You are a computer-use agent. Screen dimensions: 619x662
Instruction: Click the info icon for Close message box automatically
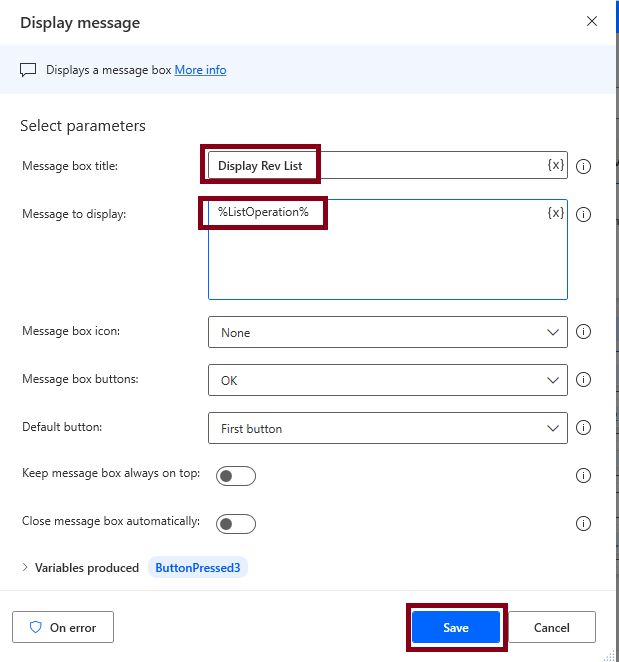point(584,523)
